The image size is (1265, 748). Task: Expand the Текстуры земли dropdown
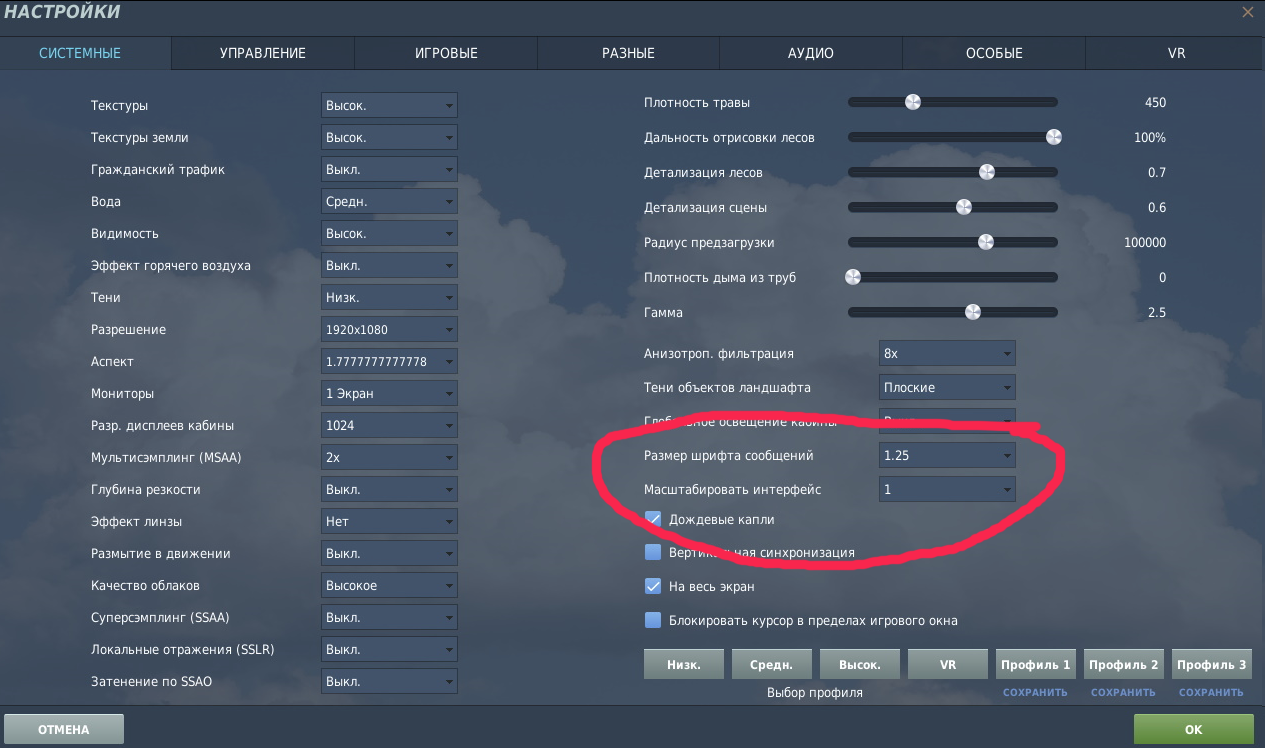389,138
